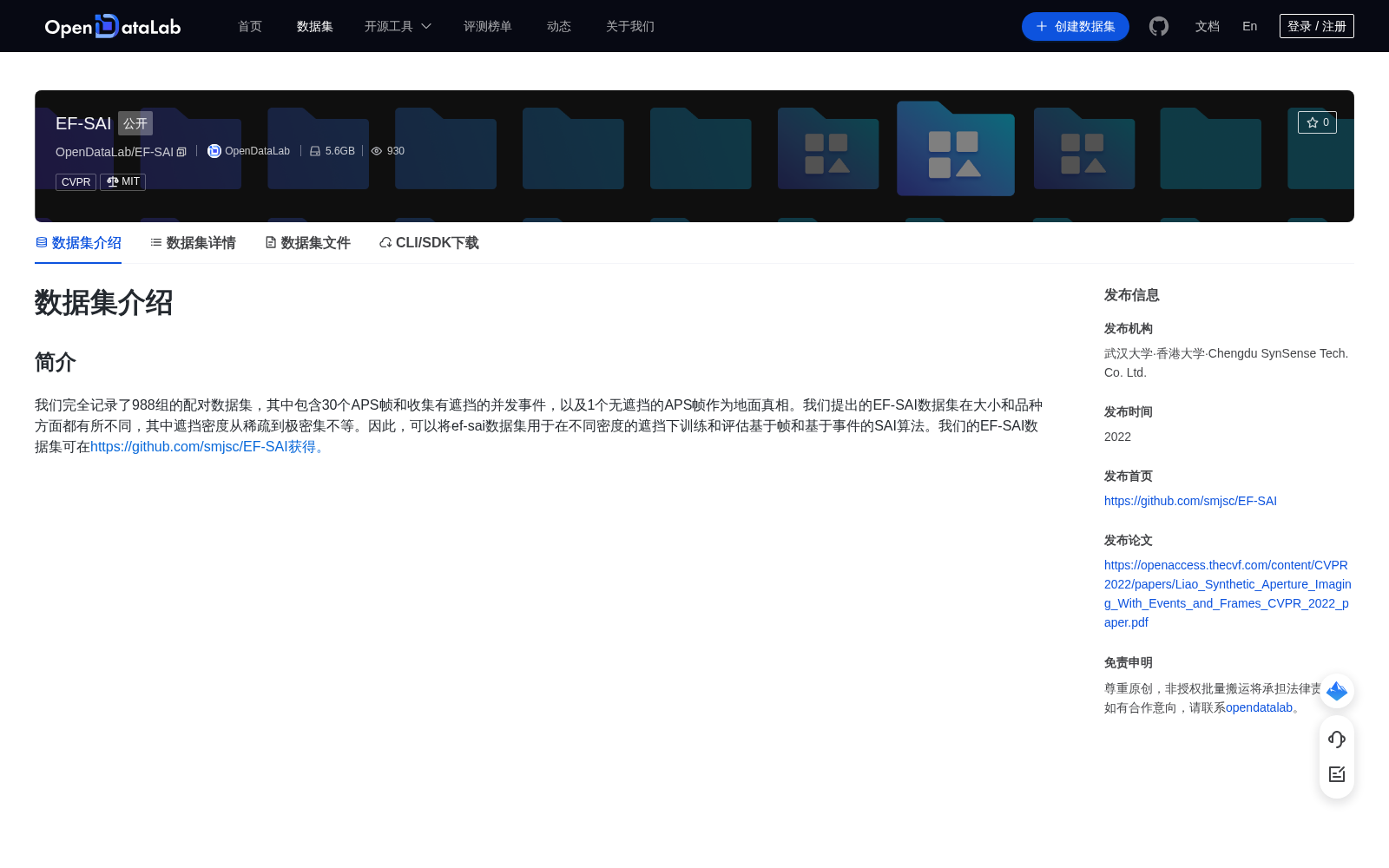Switch to 数据集详情 tab
Screen dimensions: 1389x868
coord(193,243)
